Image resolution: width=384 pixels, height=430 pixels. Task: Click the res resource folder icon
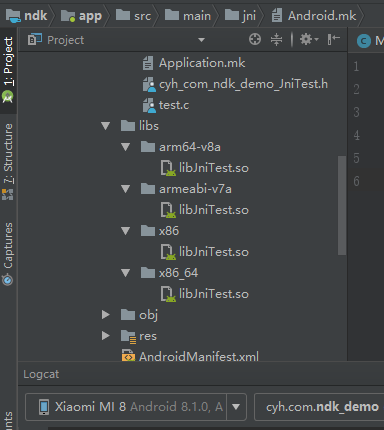(128, 336)
